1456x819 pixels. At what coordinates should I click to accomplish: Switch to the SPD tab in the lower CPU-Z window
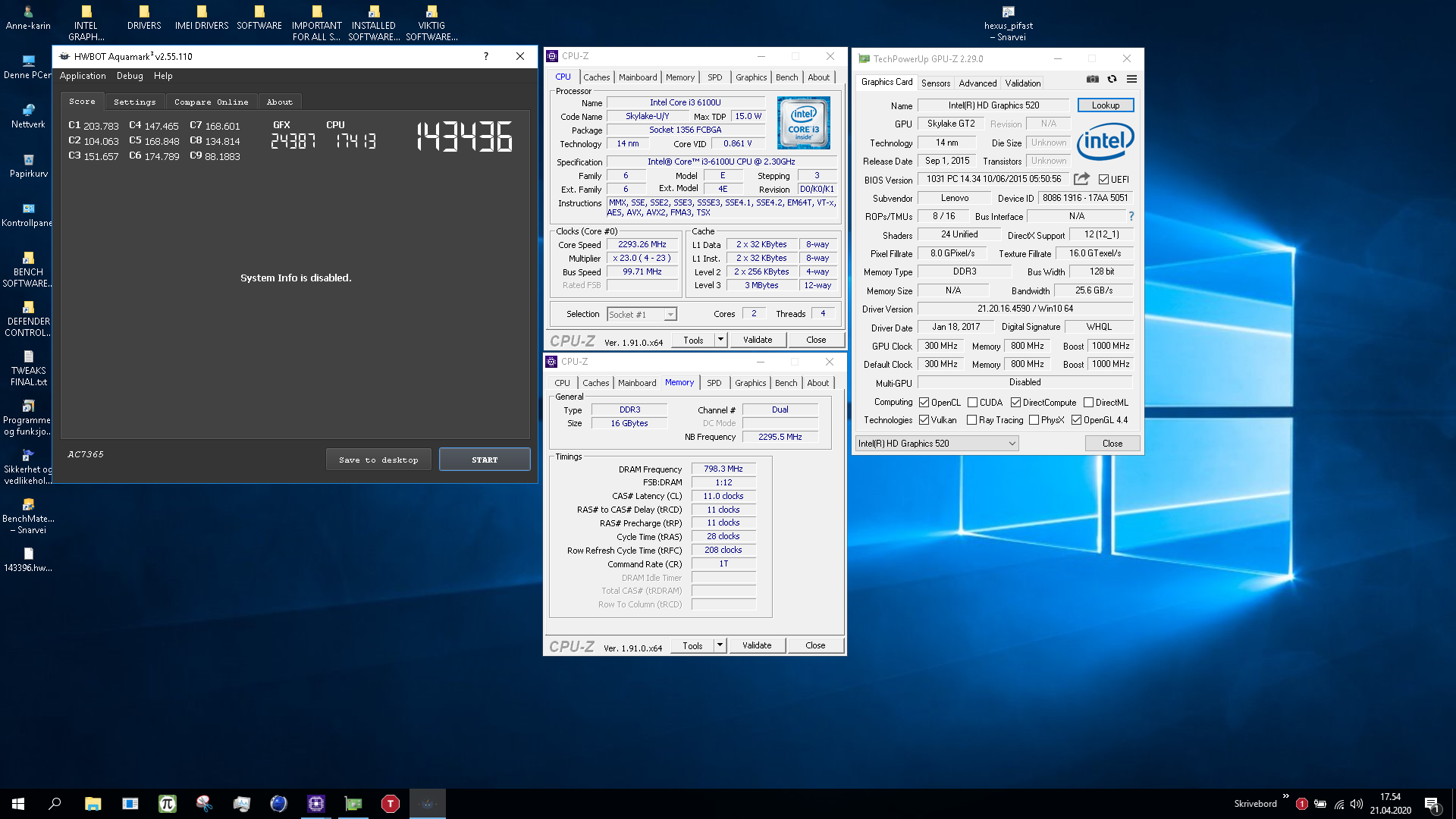tap(714, 383)
